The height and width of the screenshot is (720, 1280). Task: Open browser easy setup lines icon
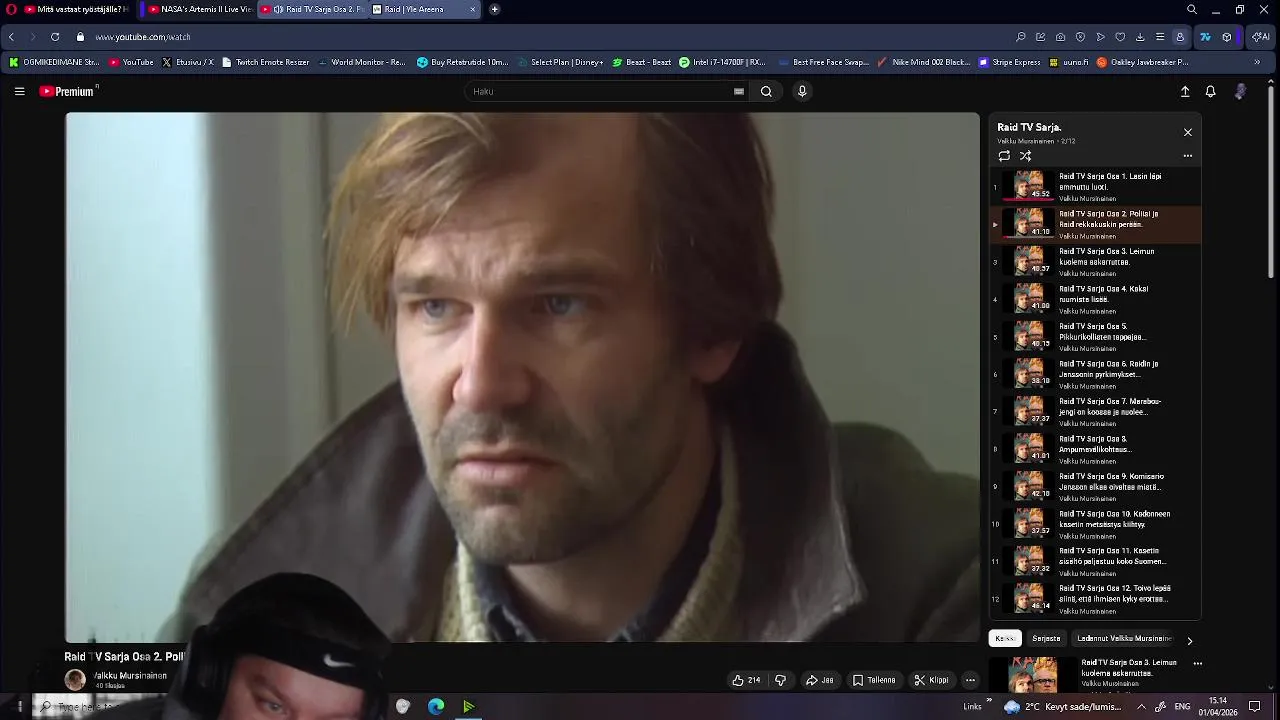coord(1160,37)
